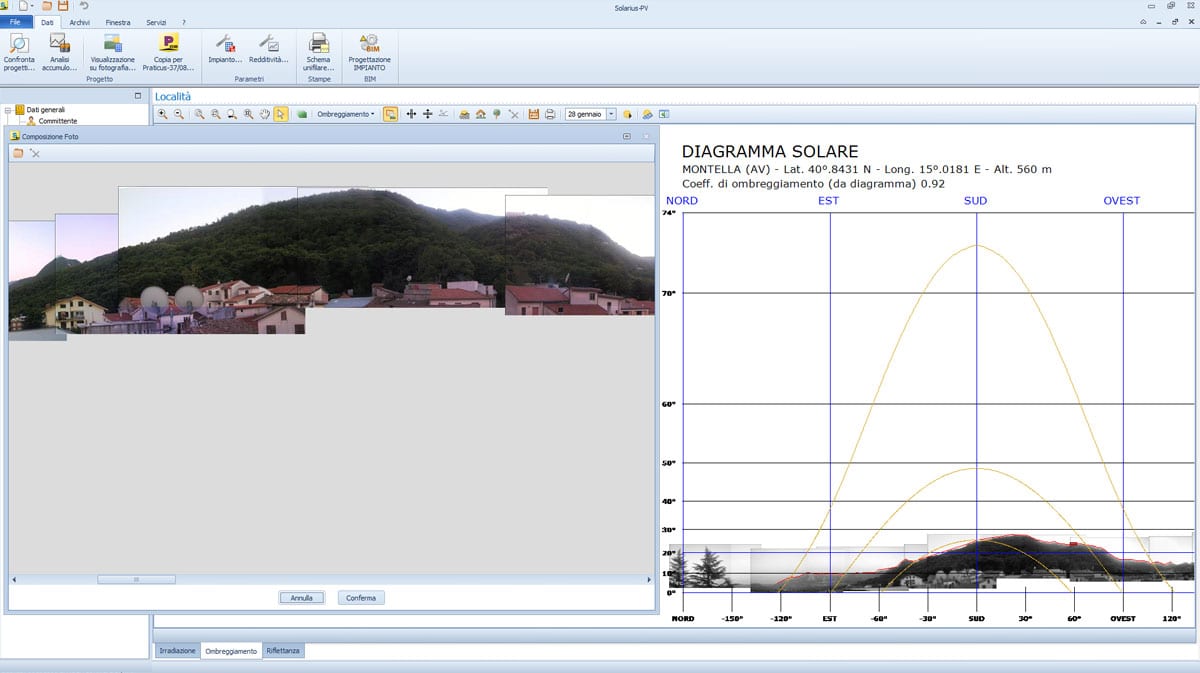Image resolution: width=1200 pixels, height=673 pixels.
Task: Click the print icon in the diagram toolbar
Action: click(x=550, y=114)
